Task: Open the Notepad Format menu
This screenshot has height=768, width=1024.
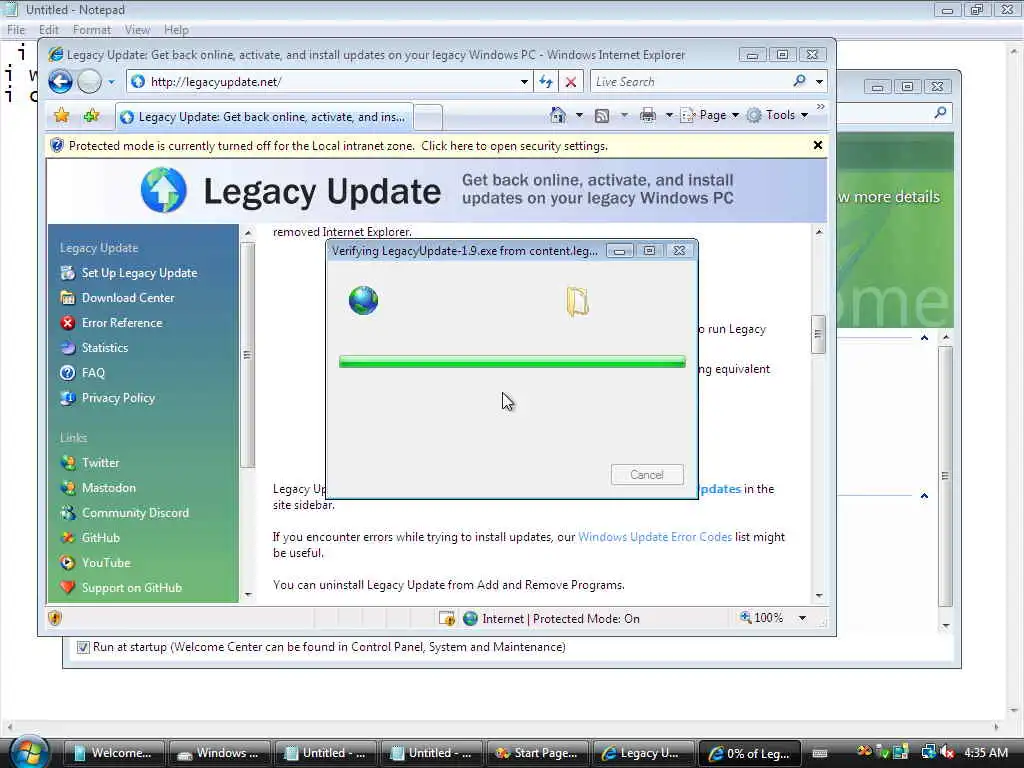Action: 91,29
